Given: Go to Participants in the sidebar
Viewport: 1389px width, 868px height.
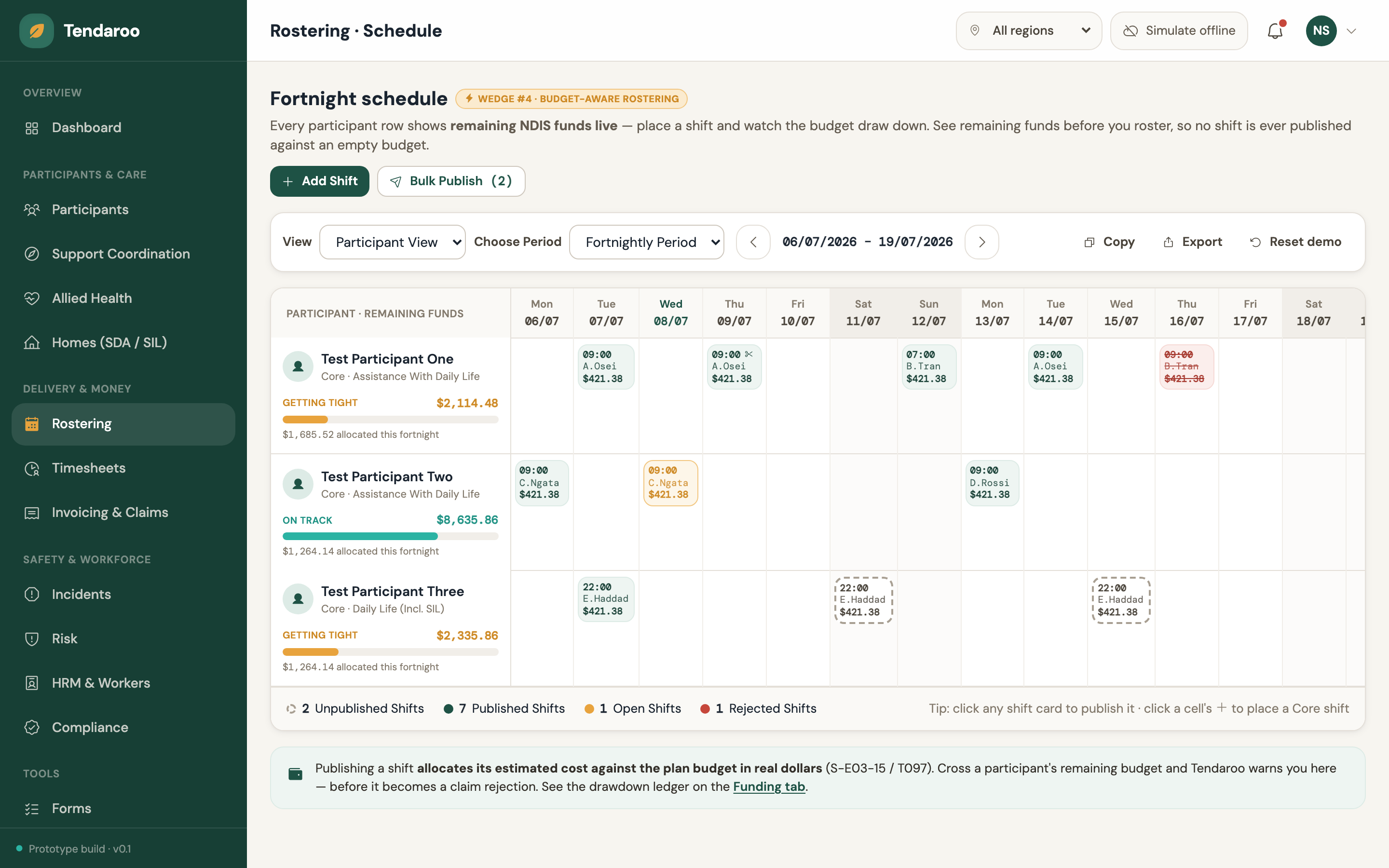Looking at the screenshot, I should (x=123, y=210).
